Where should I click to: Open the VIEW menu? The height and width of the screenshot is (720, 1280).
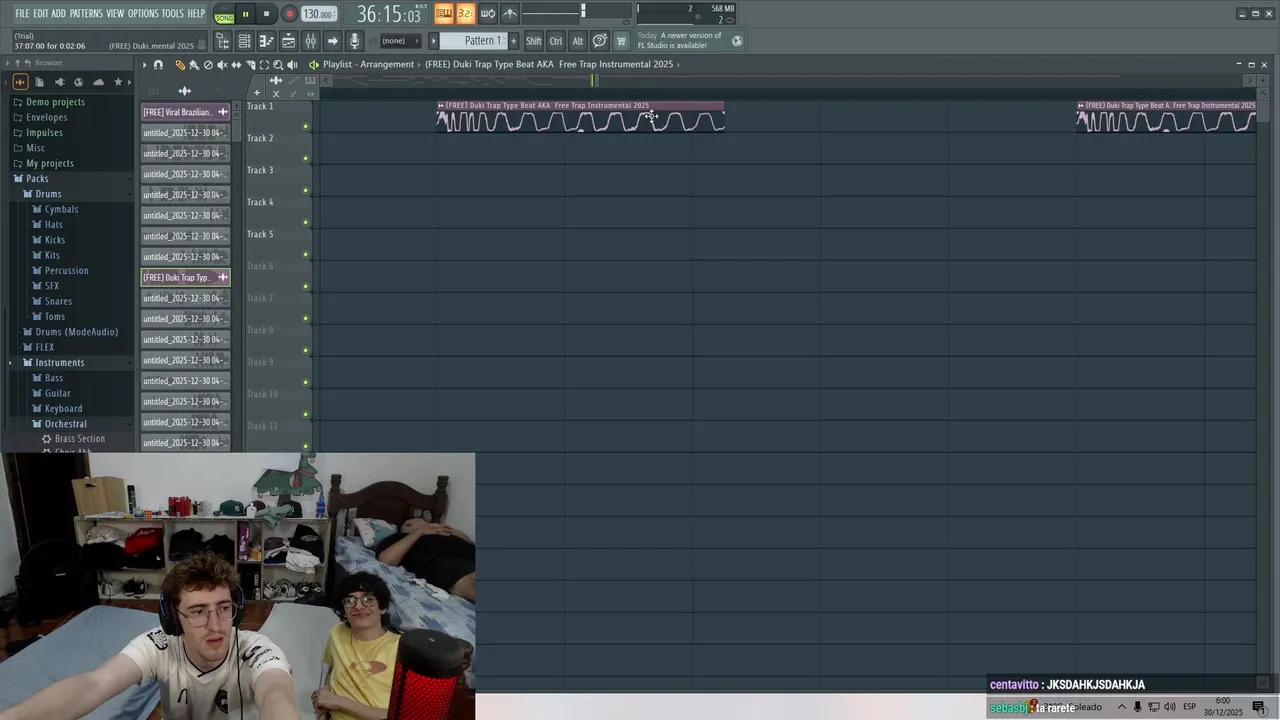(x=115, y=13)
